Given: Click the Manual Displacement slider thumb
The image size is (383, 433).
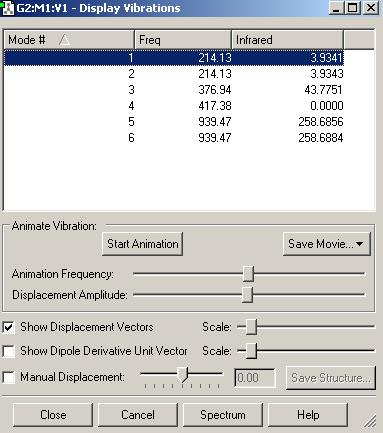Looking at the screenshot, I should coord(182,375).
